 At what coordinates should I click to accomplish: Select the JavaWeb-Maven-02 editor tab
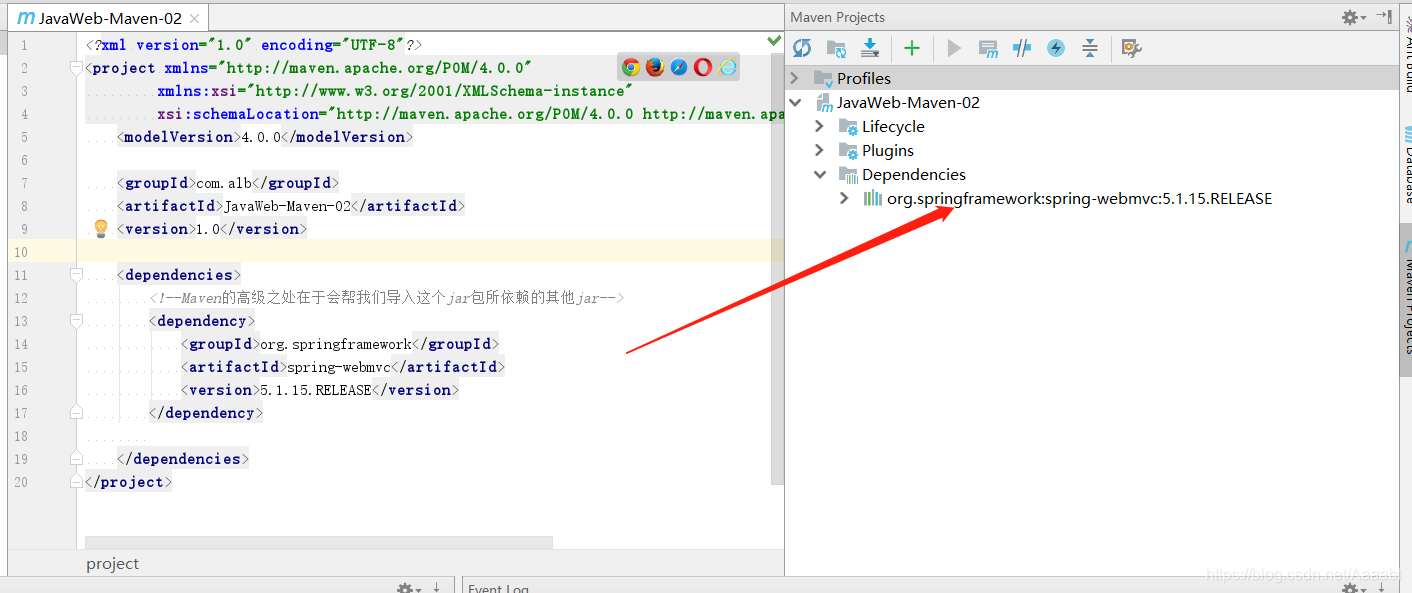pos(110,19)
